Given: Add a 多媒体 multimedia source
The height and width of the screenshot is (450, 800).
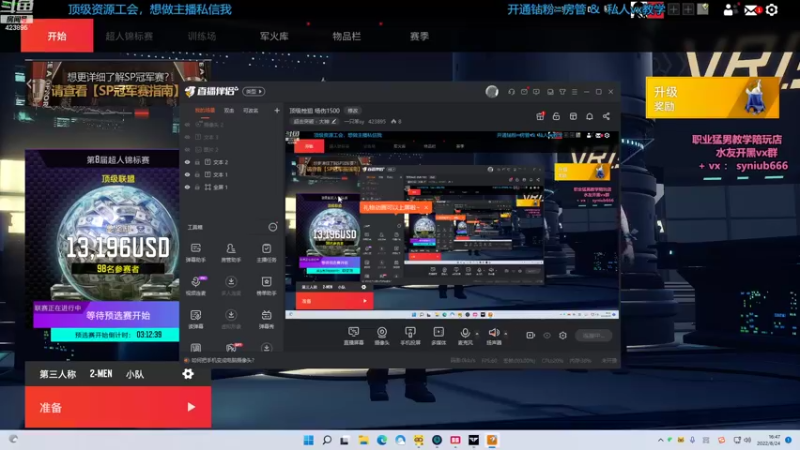Looking at the screenshot, I should (x=438, y=336).
